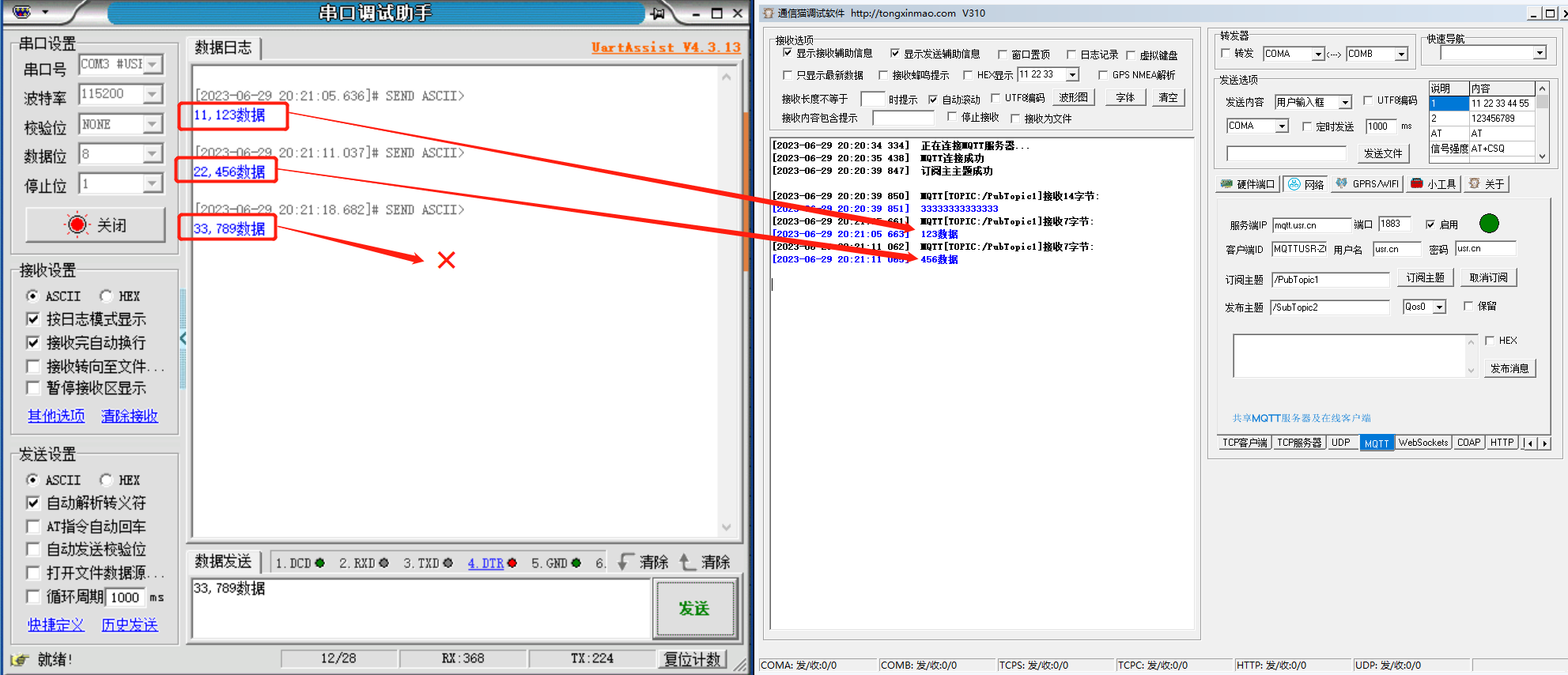Viewport: 1568px width, 675px height.
Task: Click the subscribe topic (订阅主题) button
Action: [1425, 278]
